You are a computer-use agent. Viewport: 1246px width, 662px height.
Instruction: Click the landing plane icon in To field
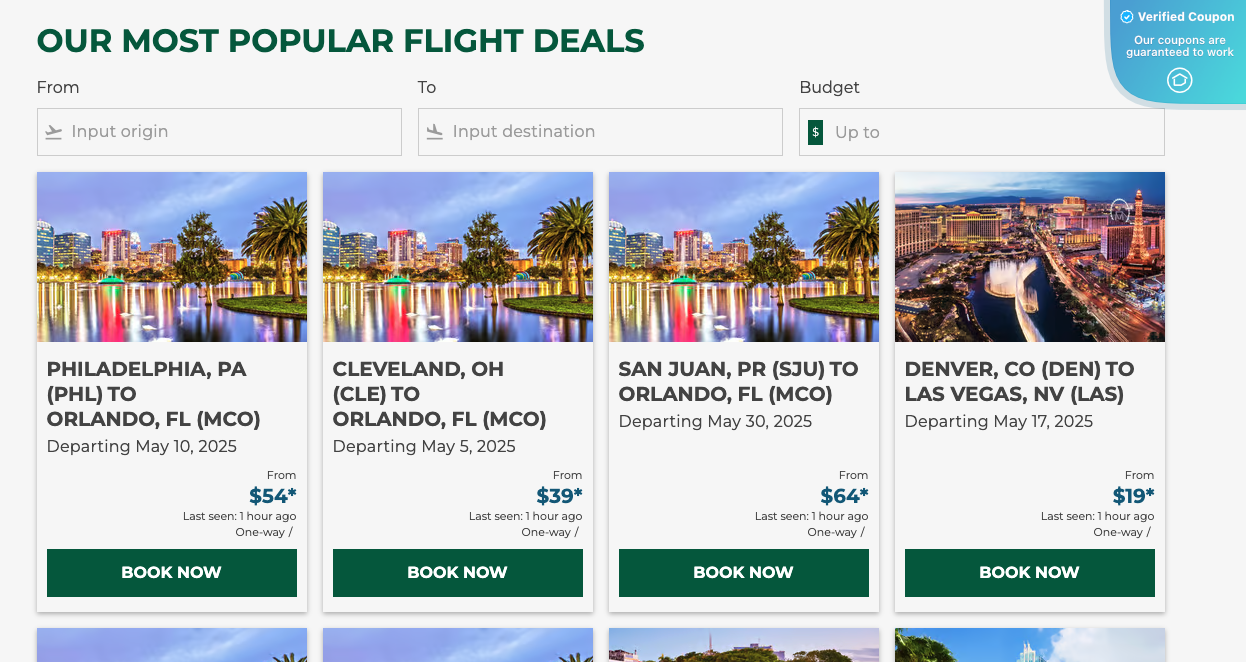click(434, 131)
